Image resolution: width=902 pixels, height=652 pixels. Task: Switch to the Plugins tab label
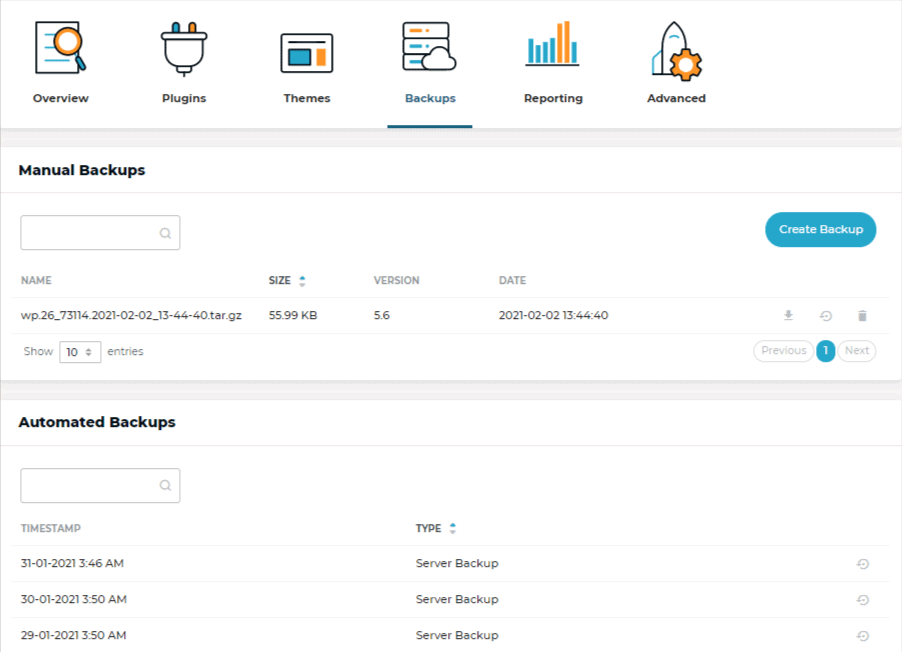[184, 98]
